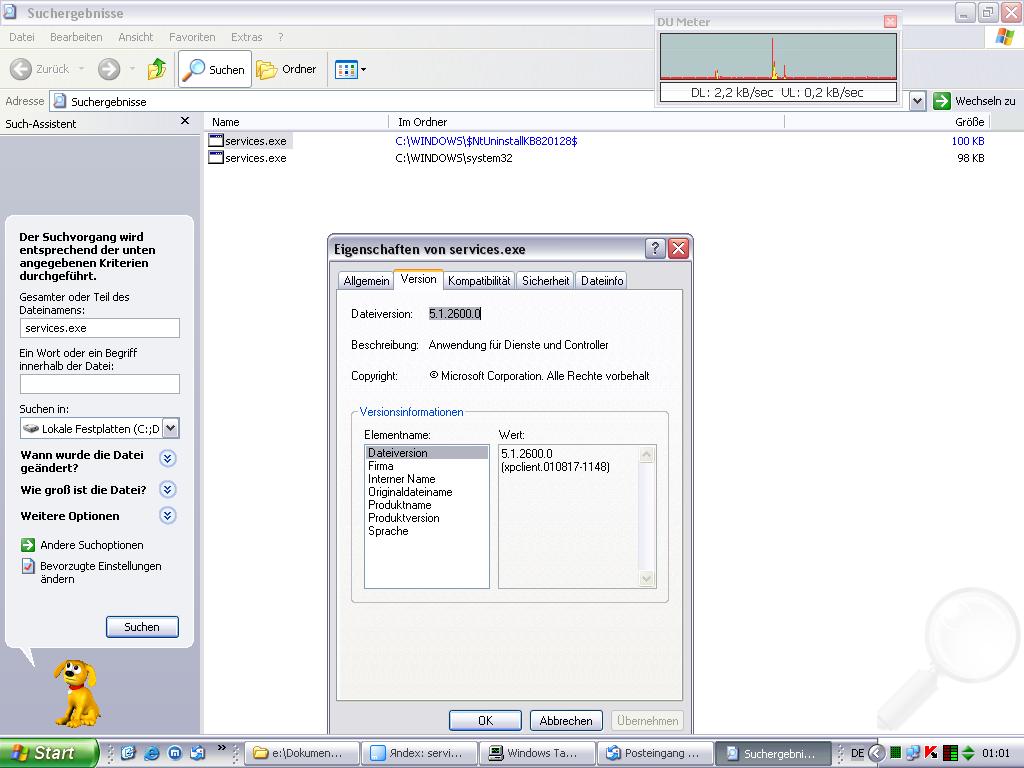Open the Favoriten menu
1024x768 pixels.
192,37
